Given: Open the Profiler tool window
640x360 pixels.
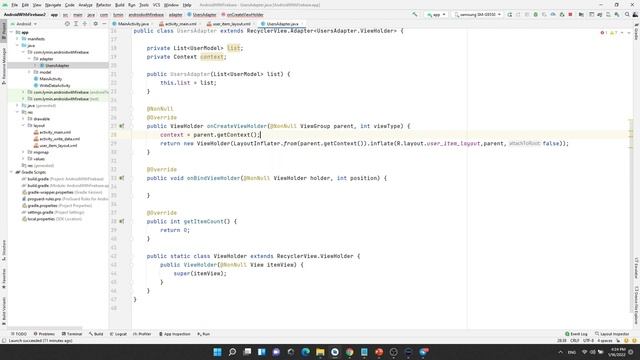Looking at the screenshot, I should pyautogui.click(x=142, y=334).
